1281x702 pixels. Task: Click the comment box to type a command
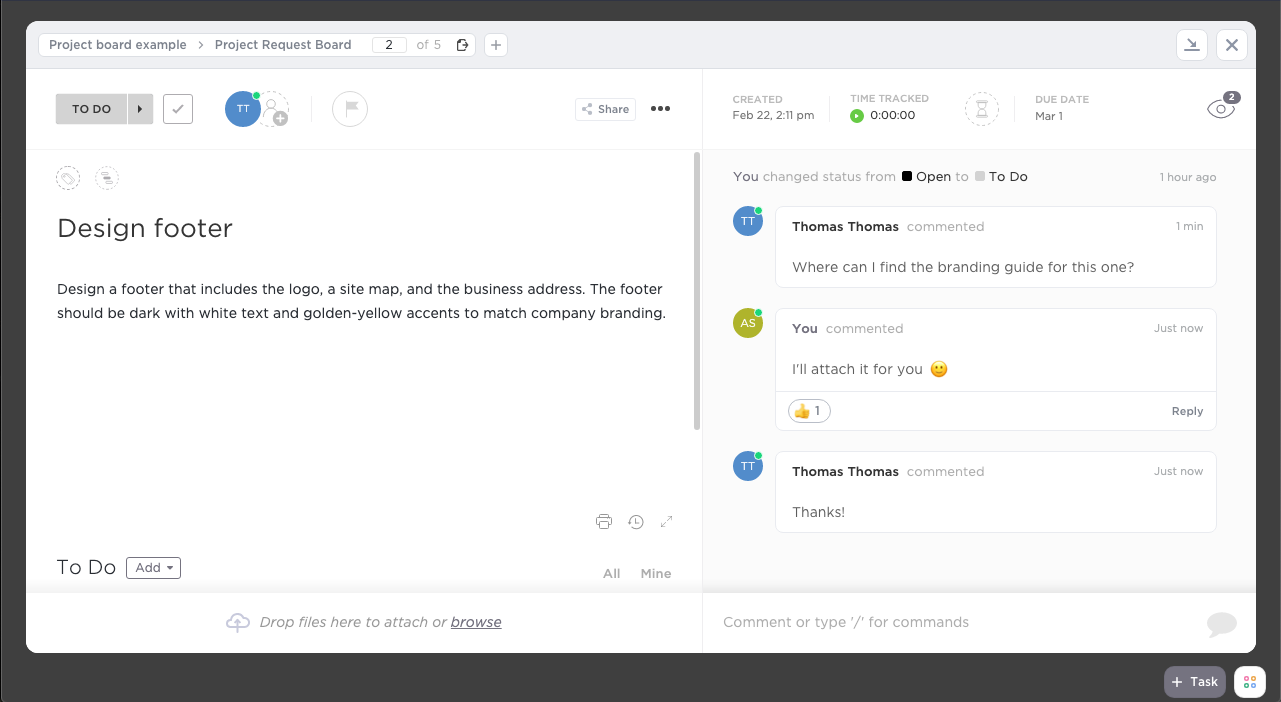pos(950,622)
